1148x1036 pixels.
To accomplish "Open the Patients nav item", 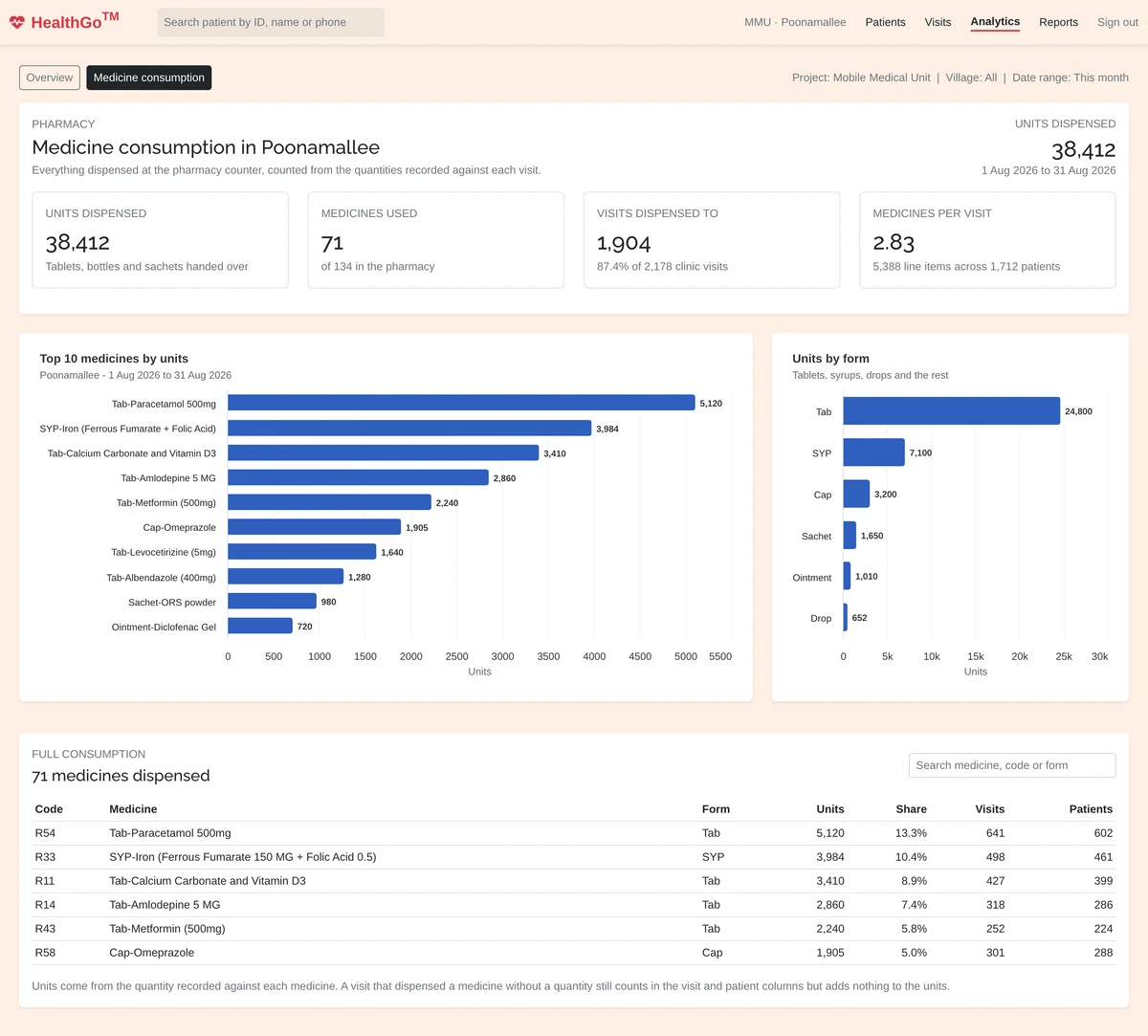I will tap(885, 22).
